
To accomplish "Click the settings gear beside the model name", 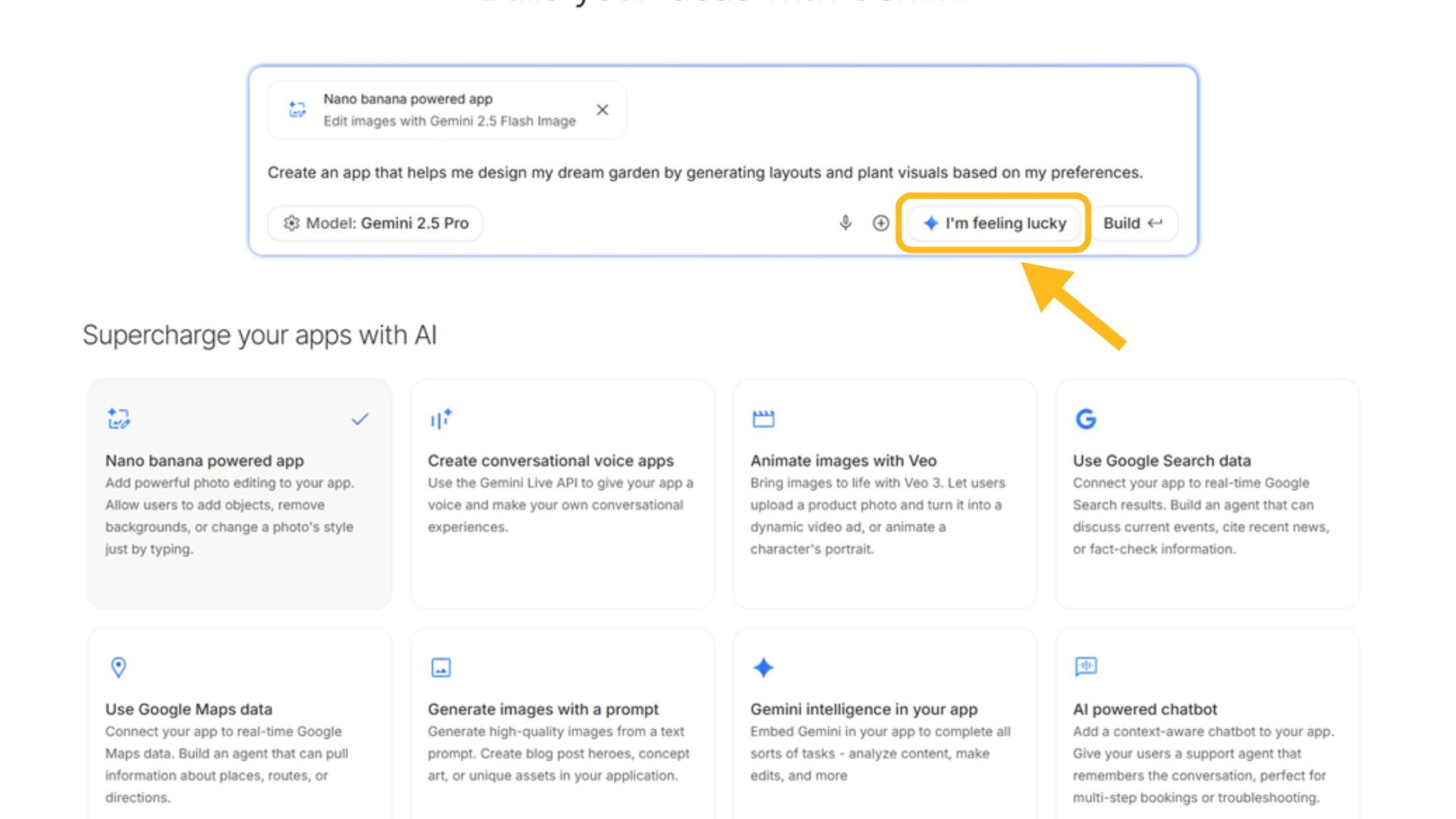I will click(291, 223).
